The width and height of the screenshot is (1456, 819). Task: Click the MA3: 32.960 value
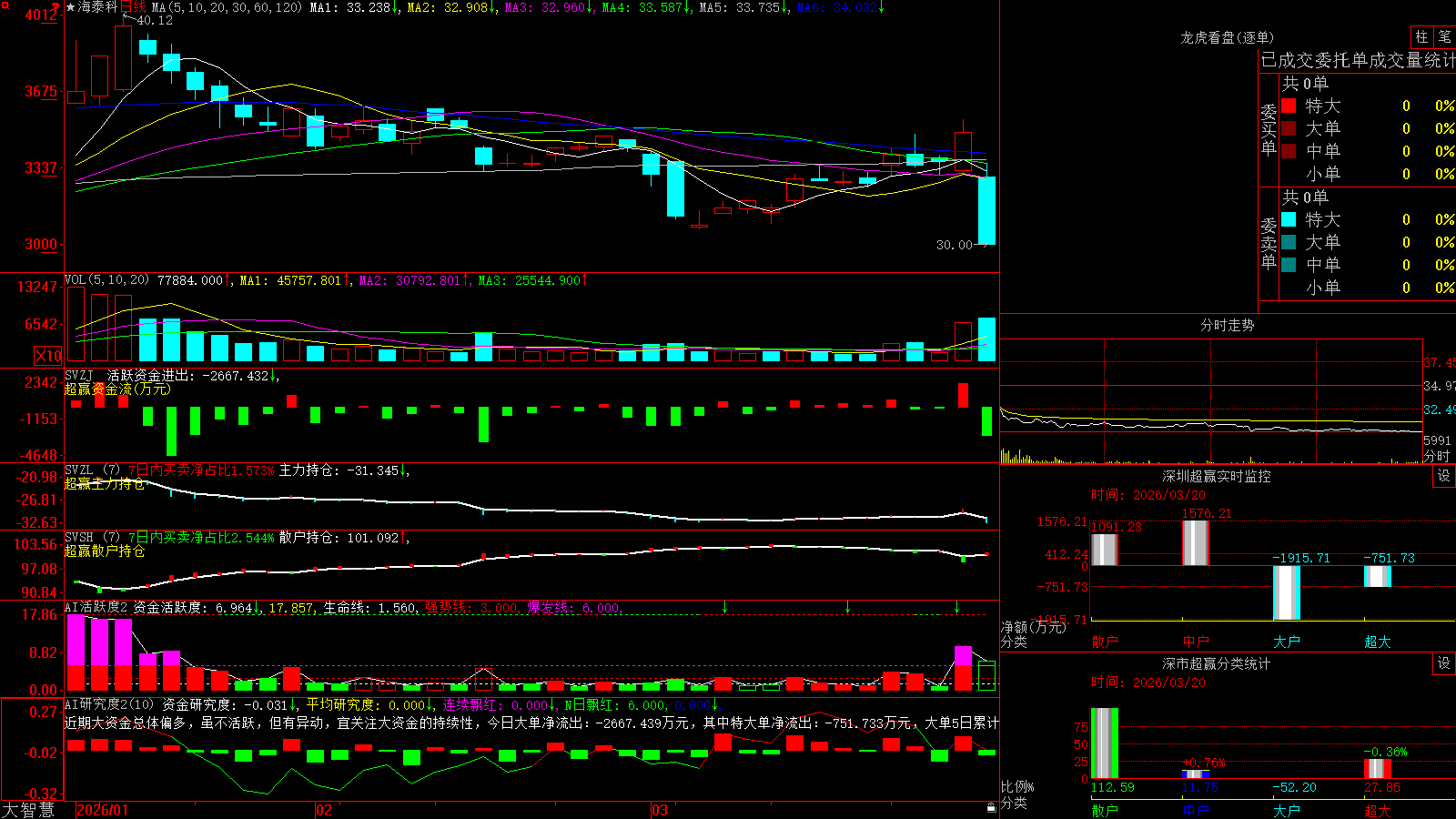pyautogui.click(x=545, y=7)
